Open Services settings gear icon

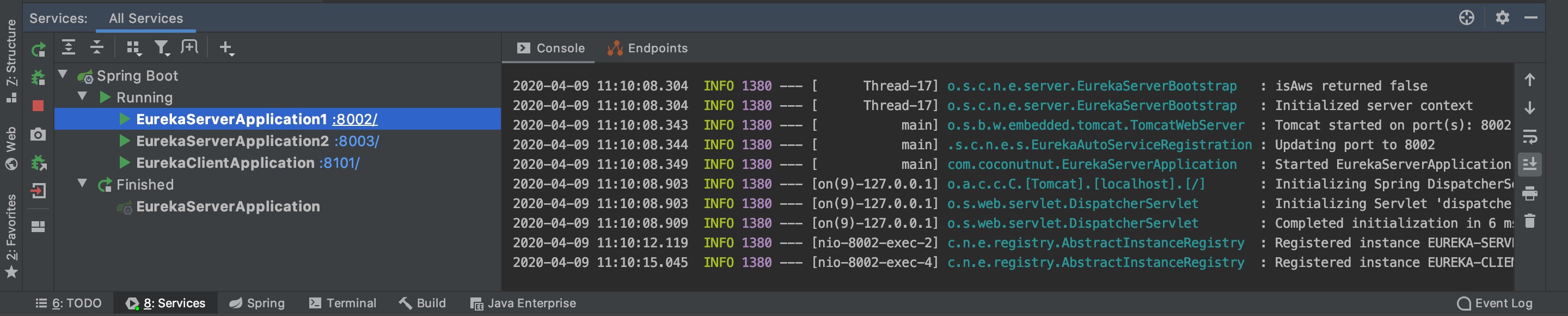[1502, 17]
